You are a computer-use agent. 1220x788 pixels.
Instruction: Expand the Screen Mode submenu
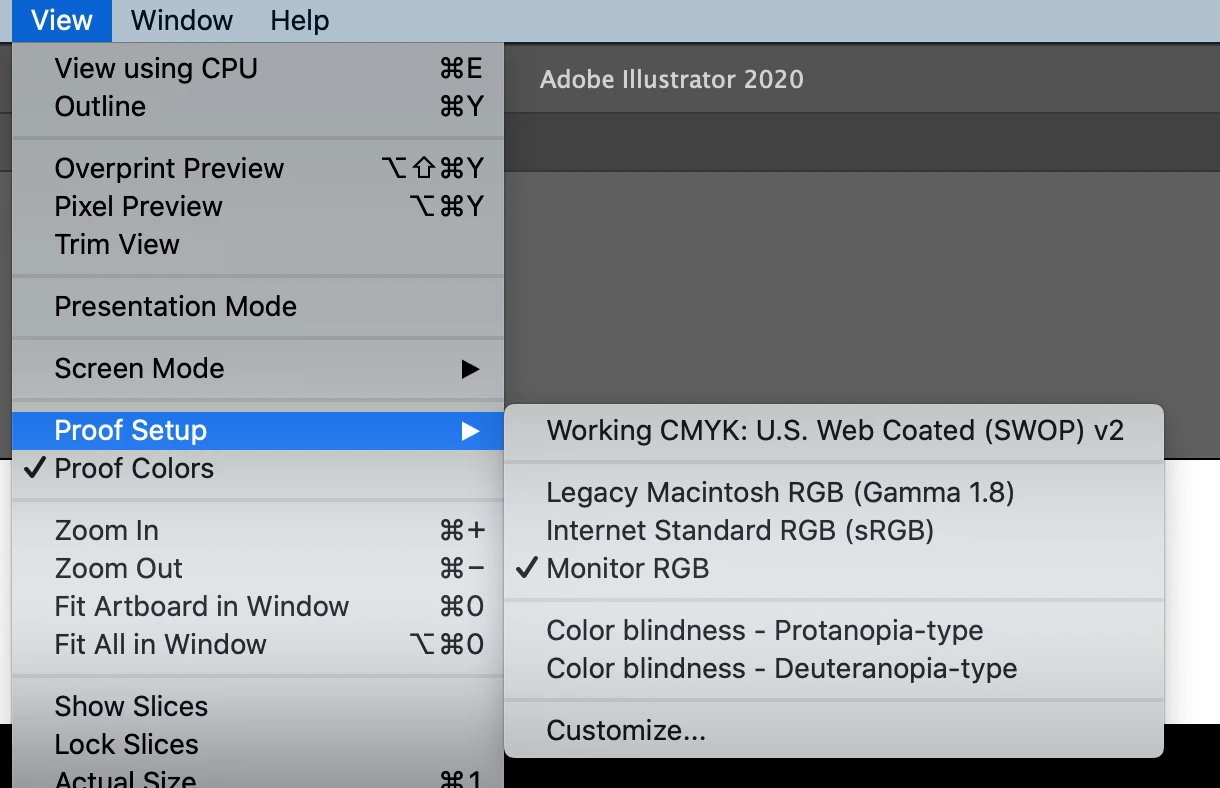click(x=258, y=369)
